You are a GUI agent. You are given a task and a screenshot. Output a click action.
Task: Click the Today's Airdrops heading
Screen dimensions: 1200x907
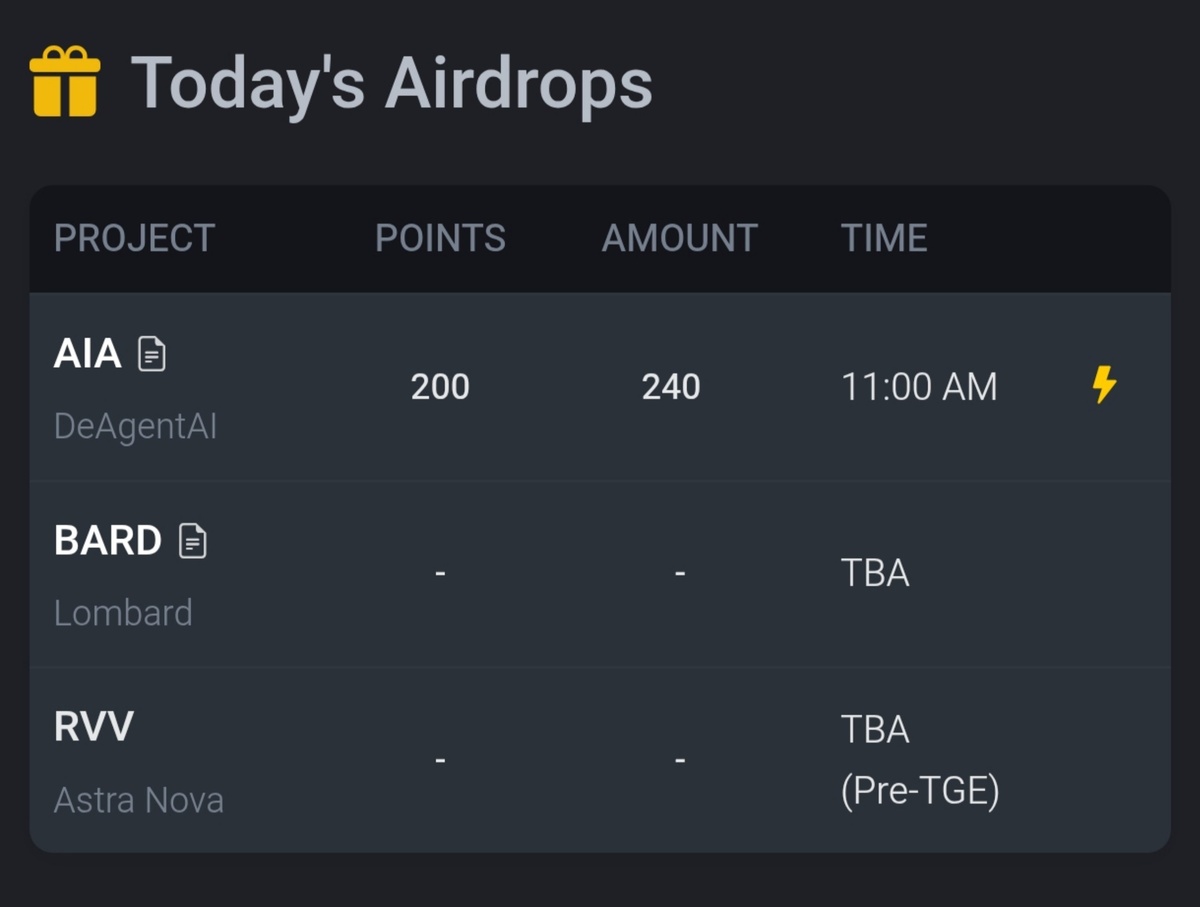coord(391,82)
